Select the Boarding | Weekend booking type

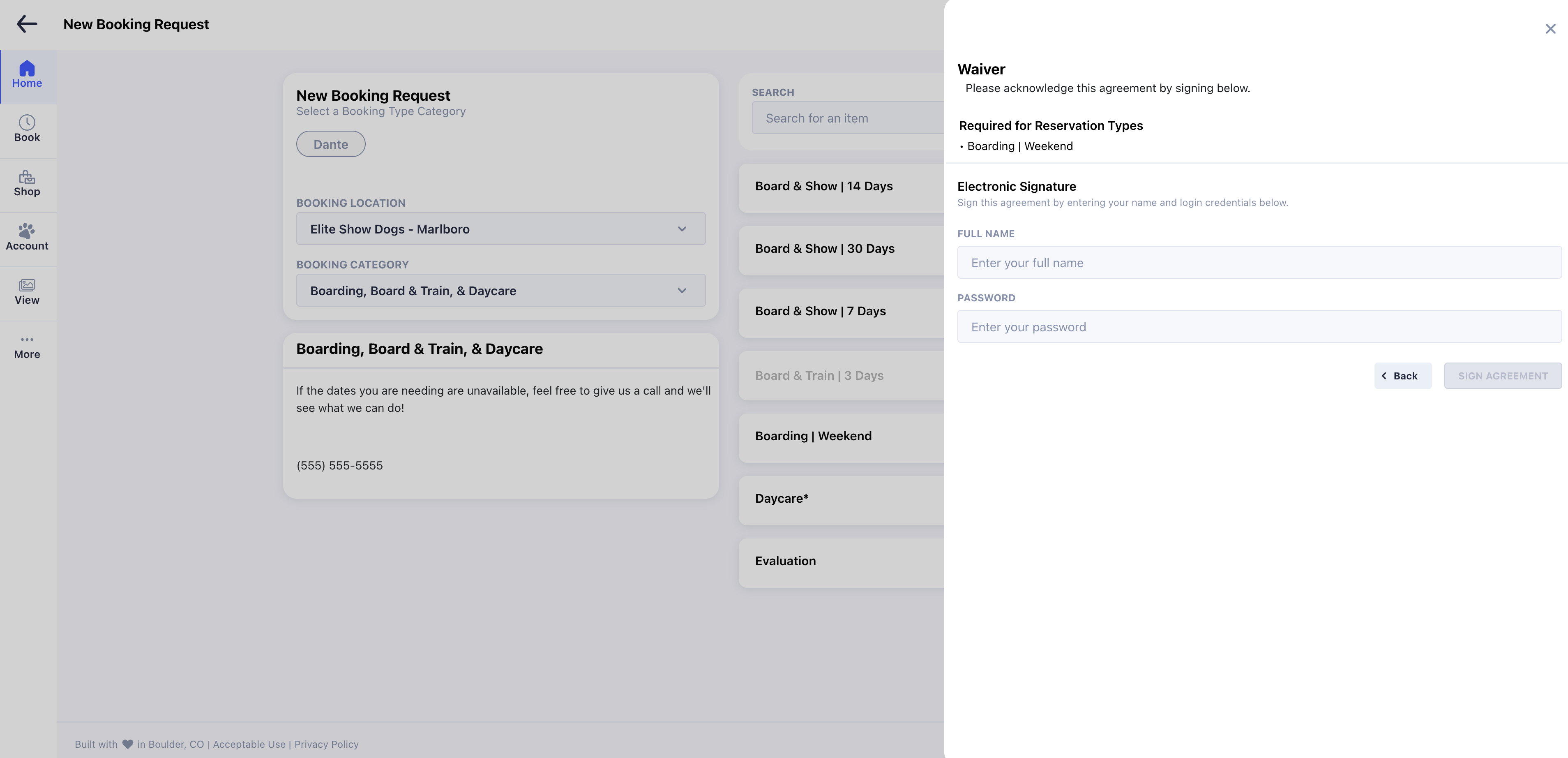(x=840, y=436)
